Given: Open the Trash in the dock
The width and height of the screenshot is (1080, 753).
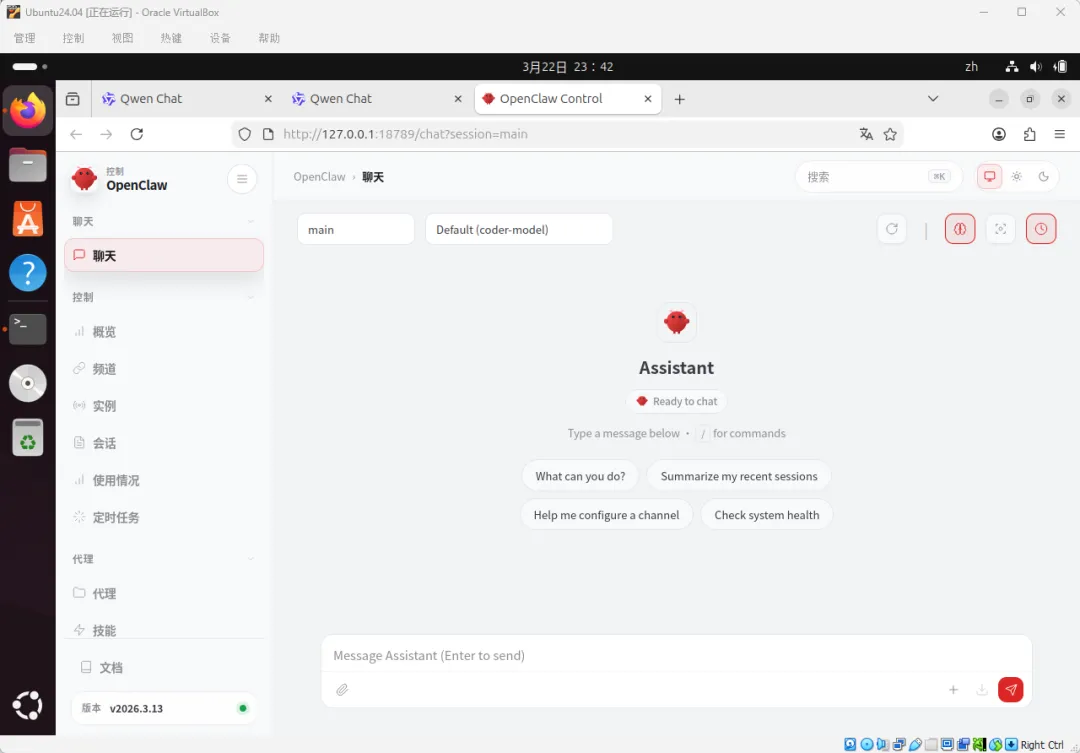Looking at the screenshot, I should pyautogui.click(x=28, y=437).
